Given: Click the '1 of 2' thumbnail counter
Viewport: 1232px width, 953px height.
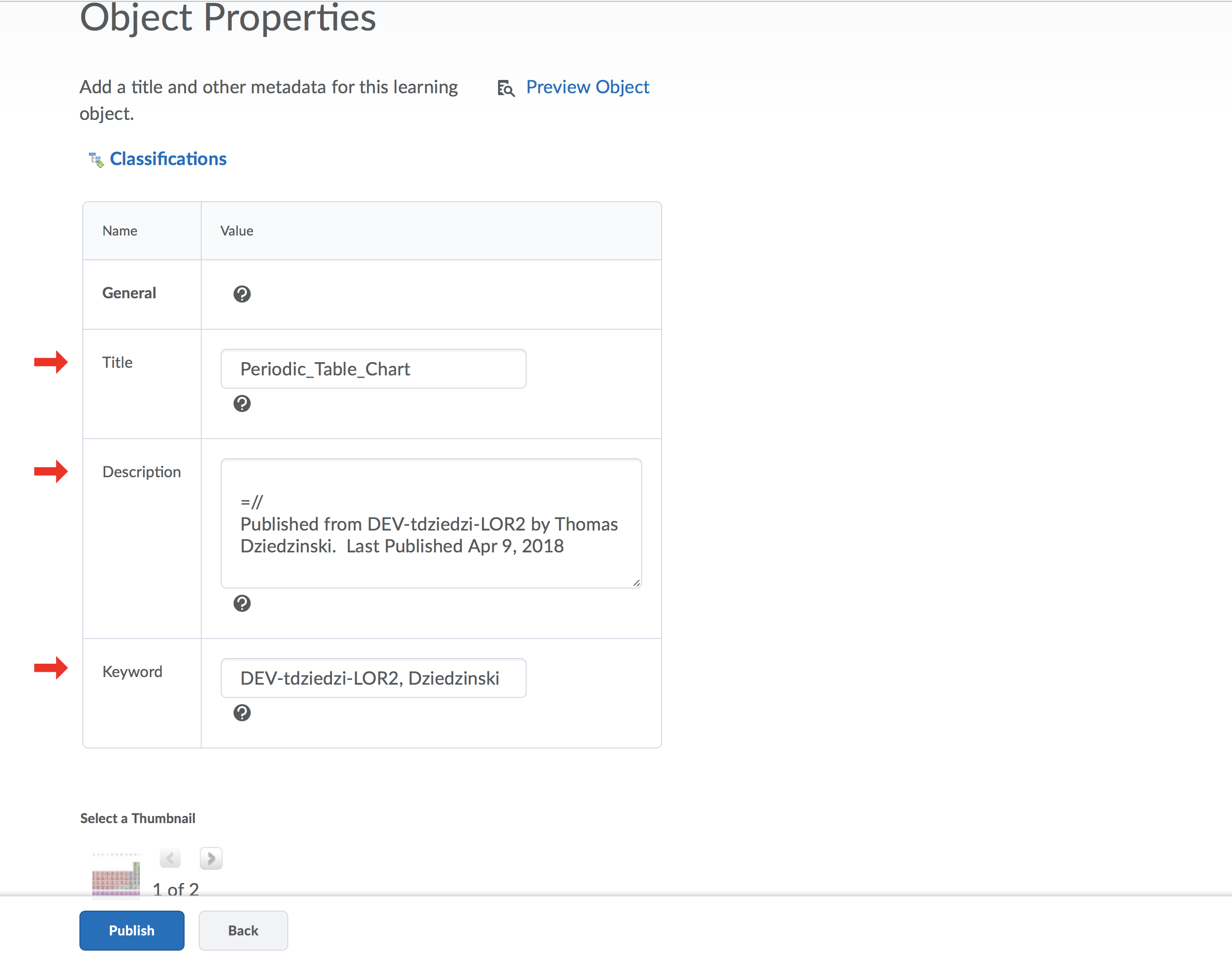Looking at the screenshot, I should pyautogui.click(x=176, y=889).
